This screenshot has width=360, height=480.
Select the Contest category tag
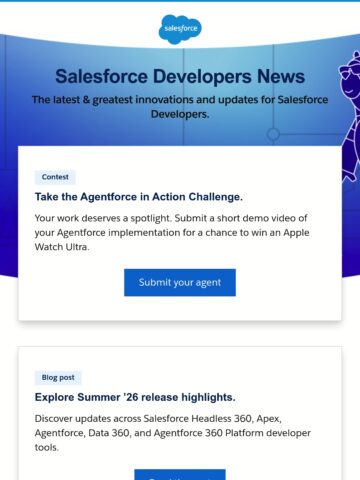pyautogui.click(x=55, y=177)
